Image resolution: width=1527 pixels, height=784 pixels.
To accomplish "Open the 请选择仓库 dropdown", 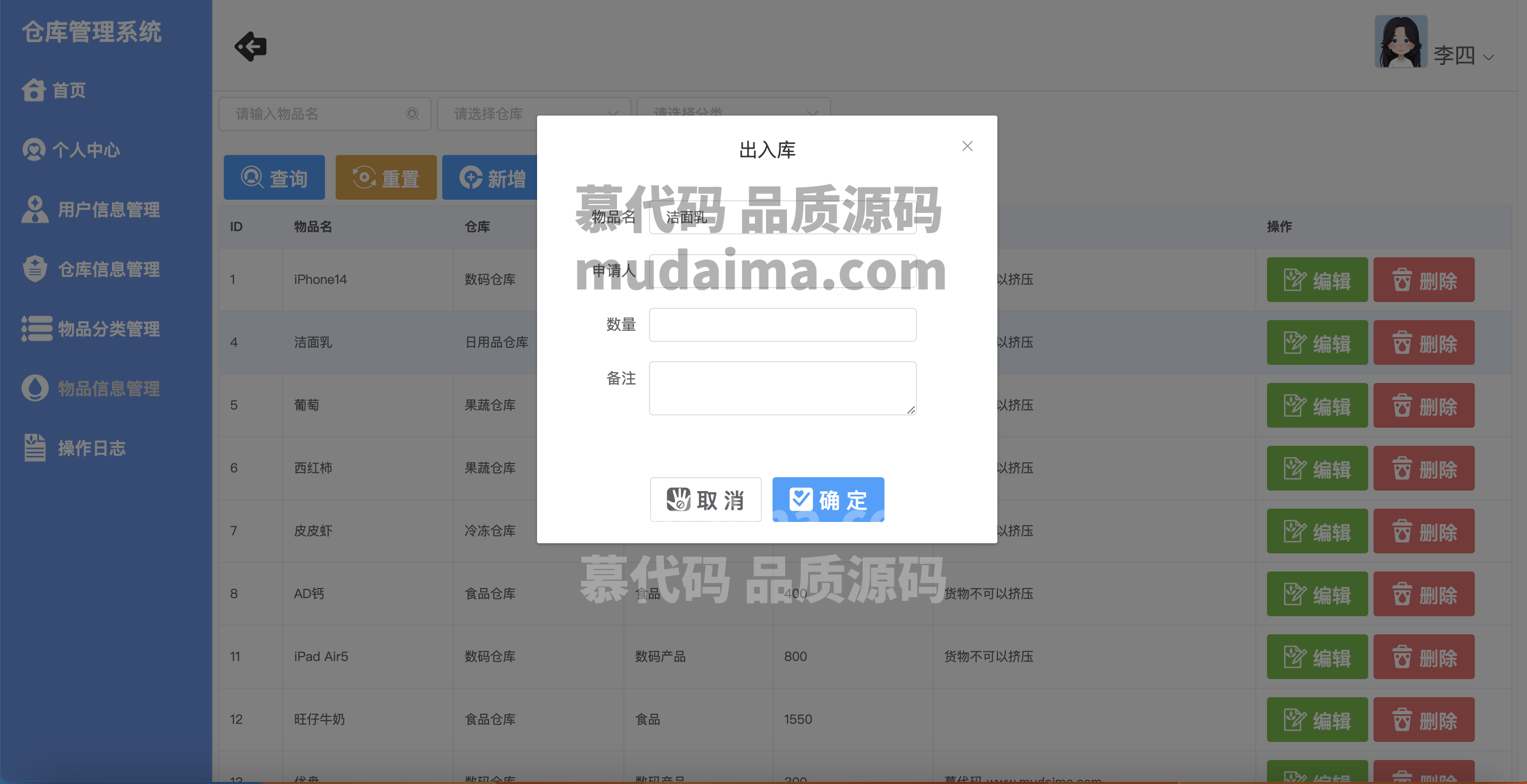I will (533, 114).
